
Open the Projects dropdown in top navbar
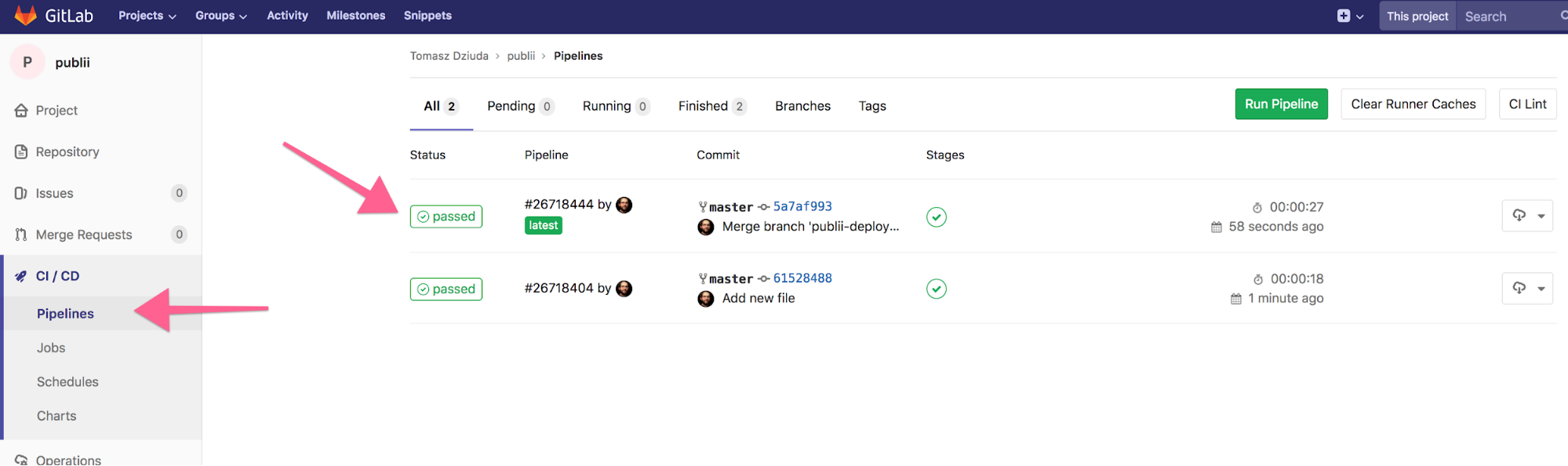point(147,16)
